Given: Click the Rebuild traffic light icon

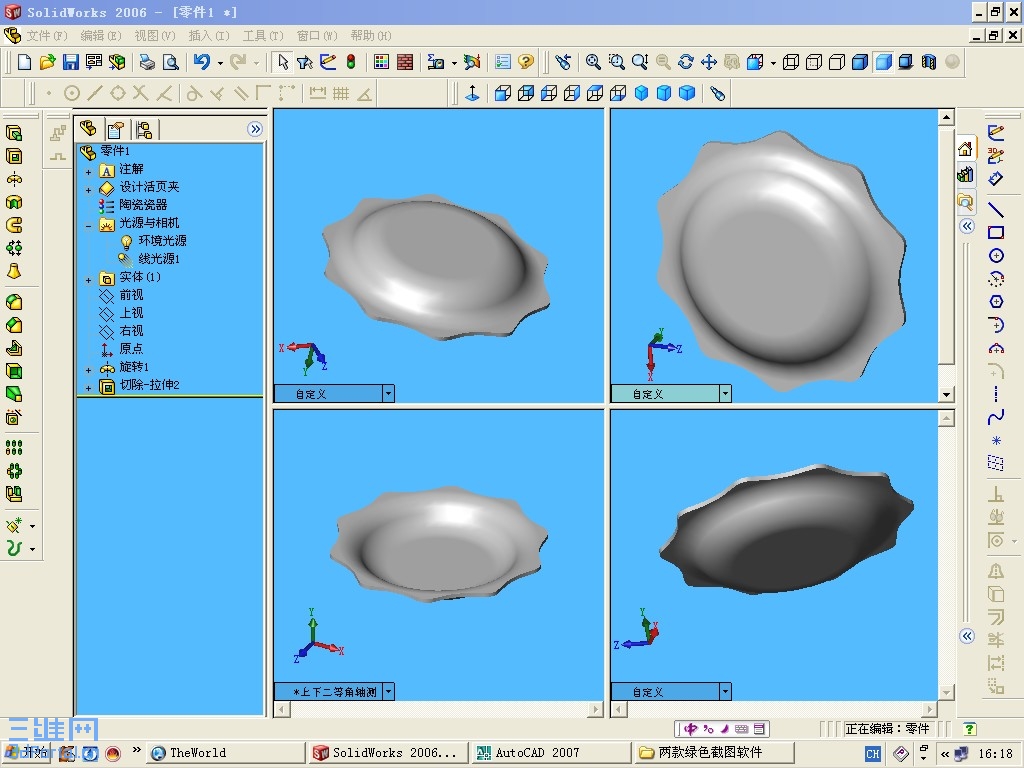Looking at the screenshot, I should point(351,62).
